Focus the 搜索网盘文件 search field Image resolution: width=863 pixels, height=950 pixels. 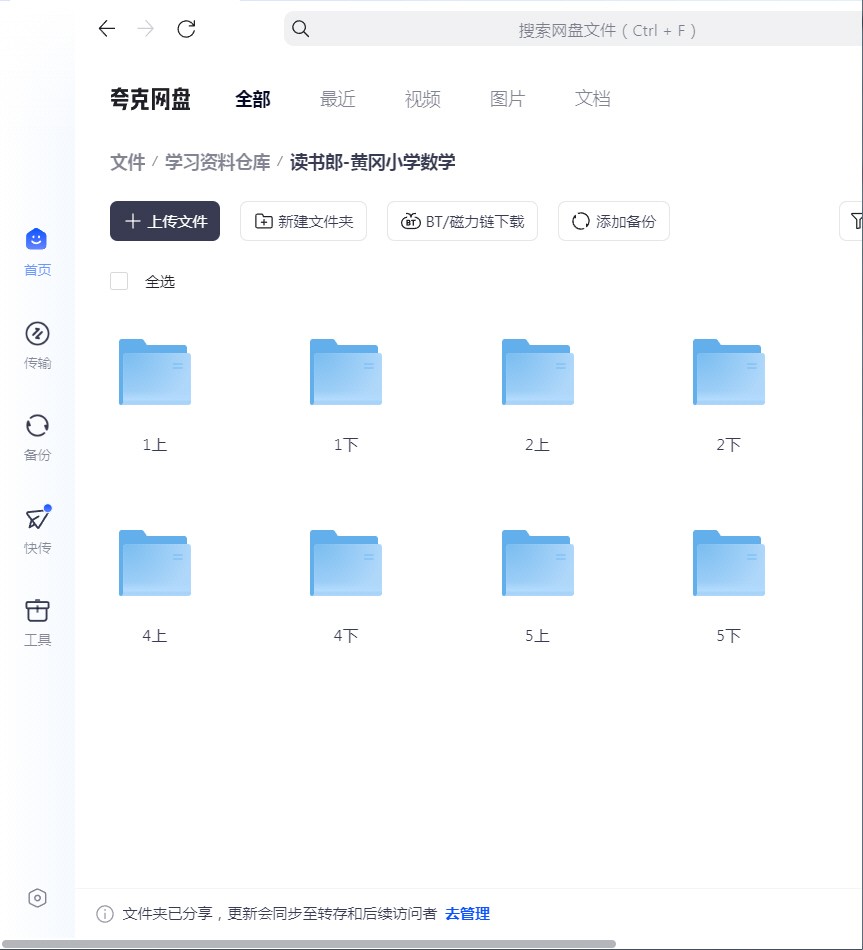click(573, 28)
